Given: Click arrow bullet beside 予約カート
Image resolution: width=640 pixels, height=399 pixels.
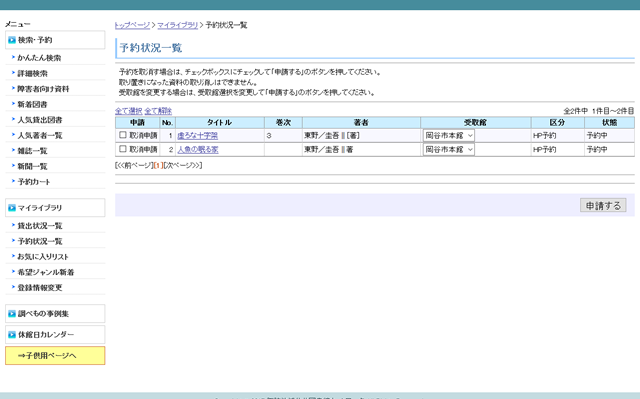Looking at the screenshot, I should point(13,181).
